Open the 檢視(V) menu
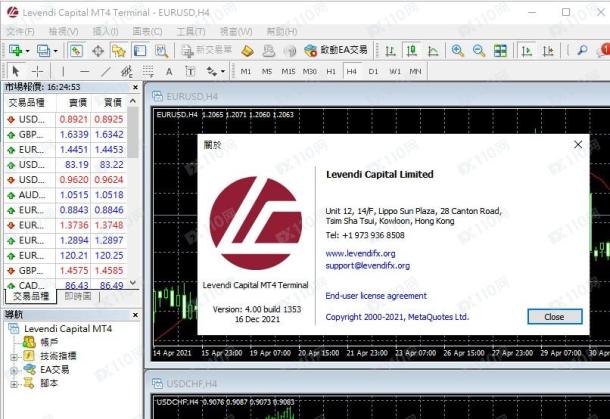610x419 pixels. 63,31
